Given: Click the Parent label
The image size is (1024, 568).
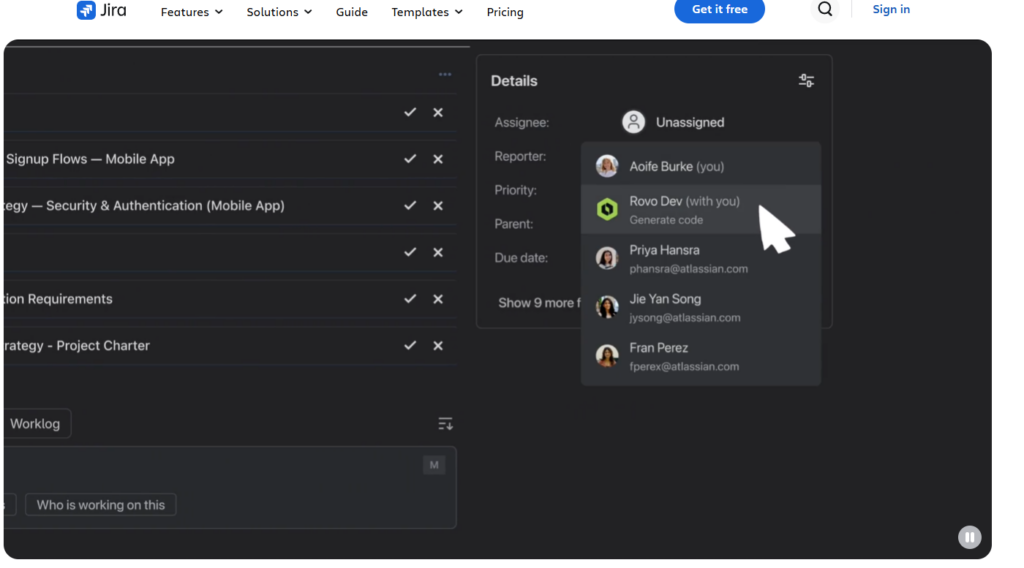Looking at the screenshot, I should (513, 224).
